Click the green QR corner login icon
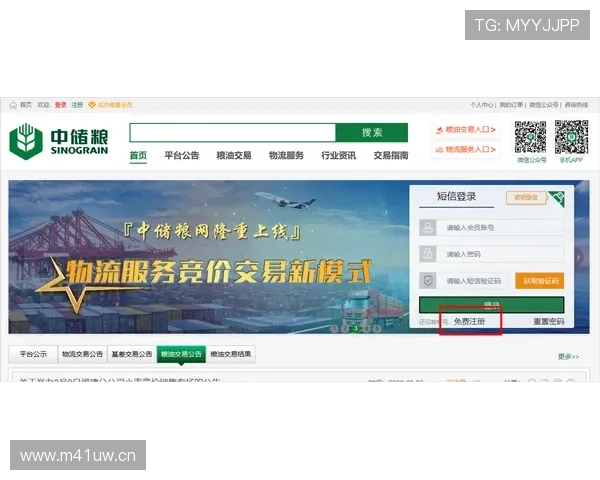Screen dimensions: 600x480 [x=557, y=198]
